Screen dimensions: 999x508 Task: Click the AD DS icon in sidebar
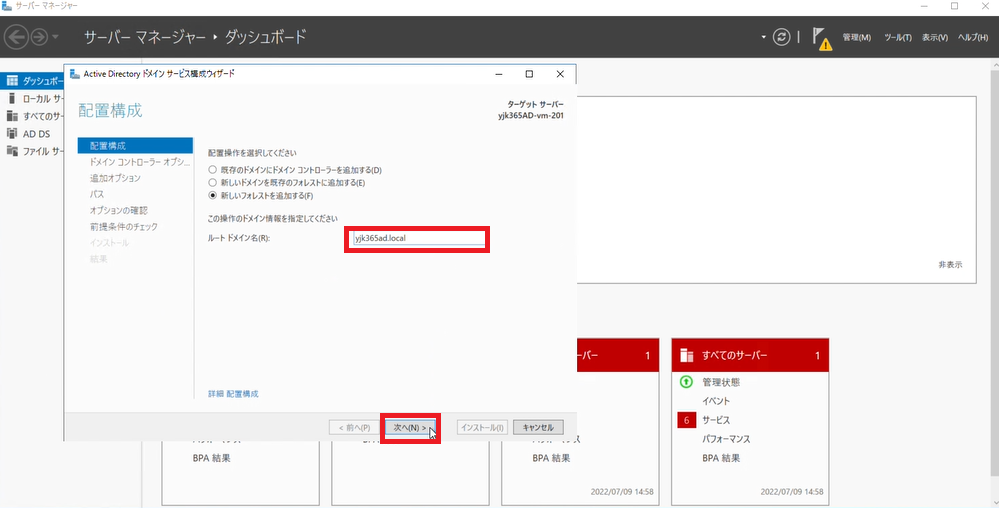(12, 134)
